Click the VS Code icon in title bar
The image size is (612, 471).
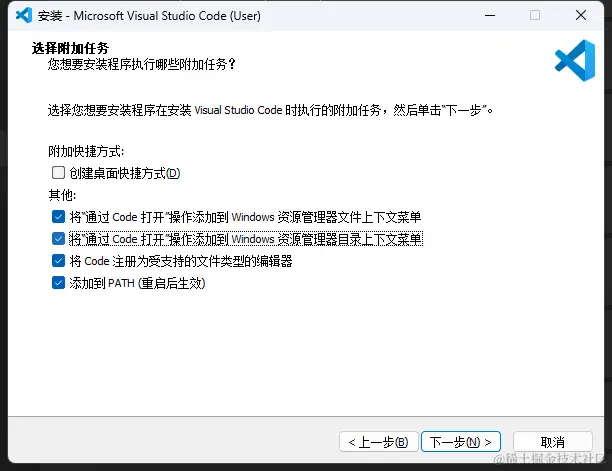24,15
